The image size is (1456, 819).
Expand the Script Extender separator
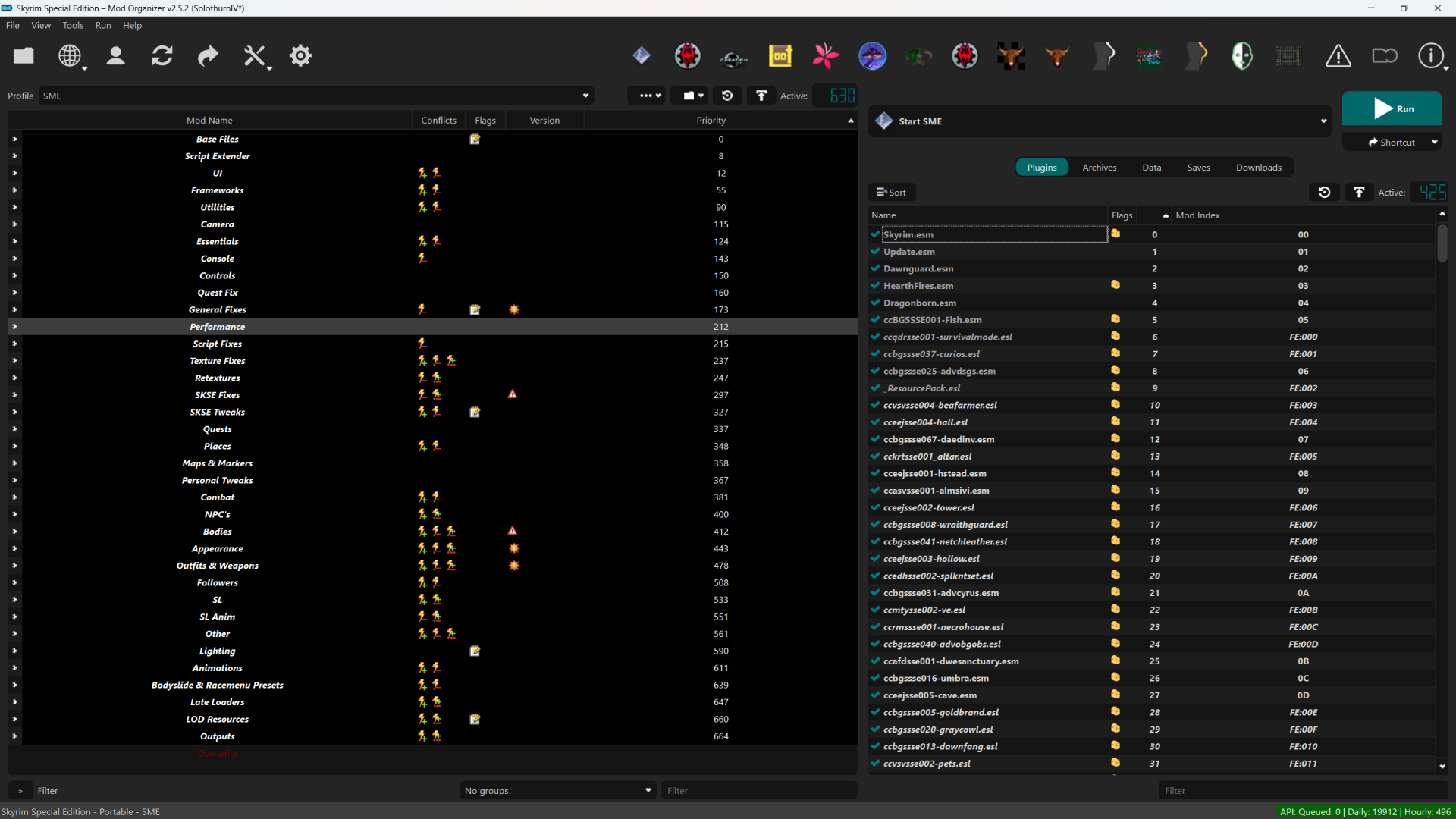[x=14, y=156]
